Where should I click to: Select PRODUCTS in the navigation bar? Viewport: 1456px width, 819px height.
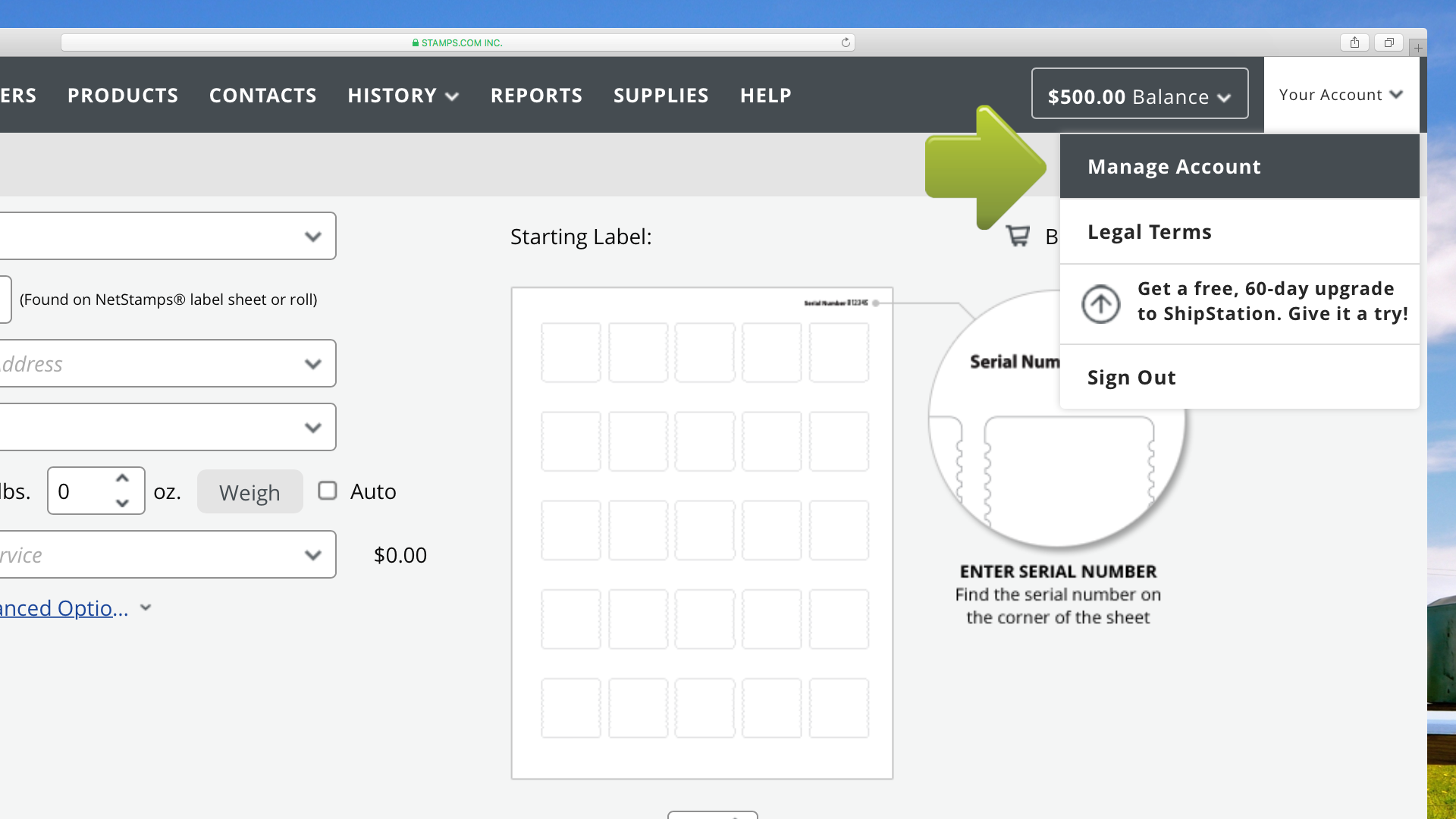tap(122, 96)
